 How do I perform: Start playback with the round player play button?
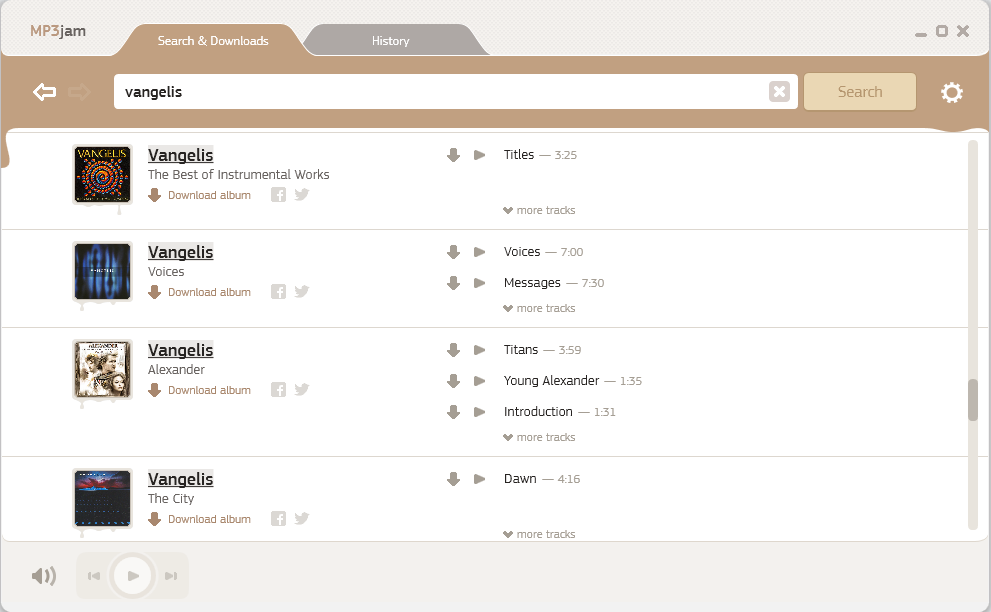tap(133, 576)
